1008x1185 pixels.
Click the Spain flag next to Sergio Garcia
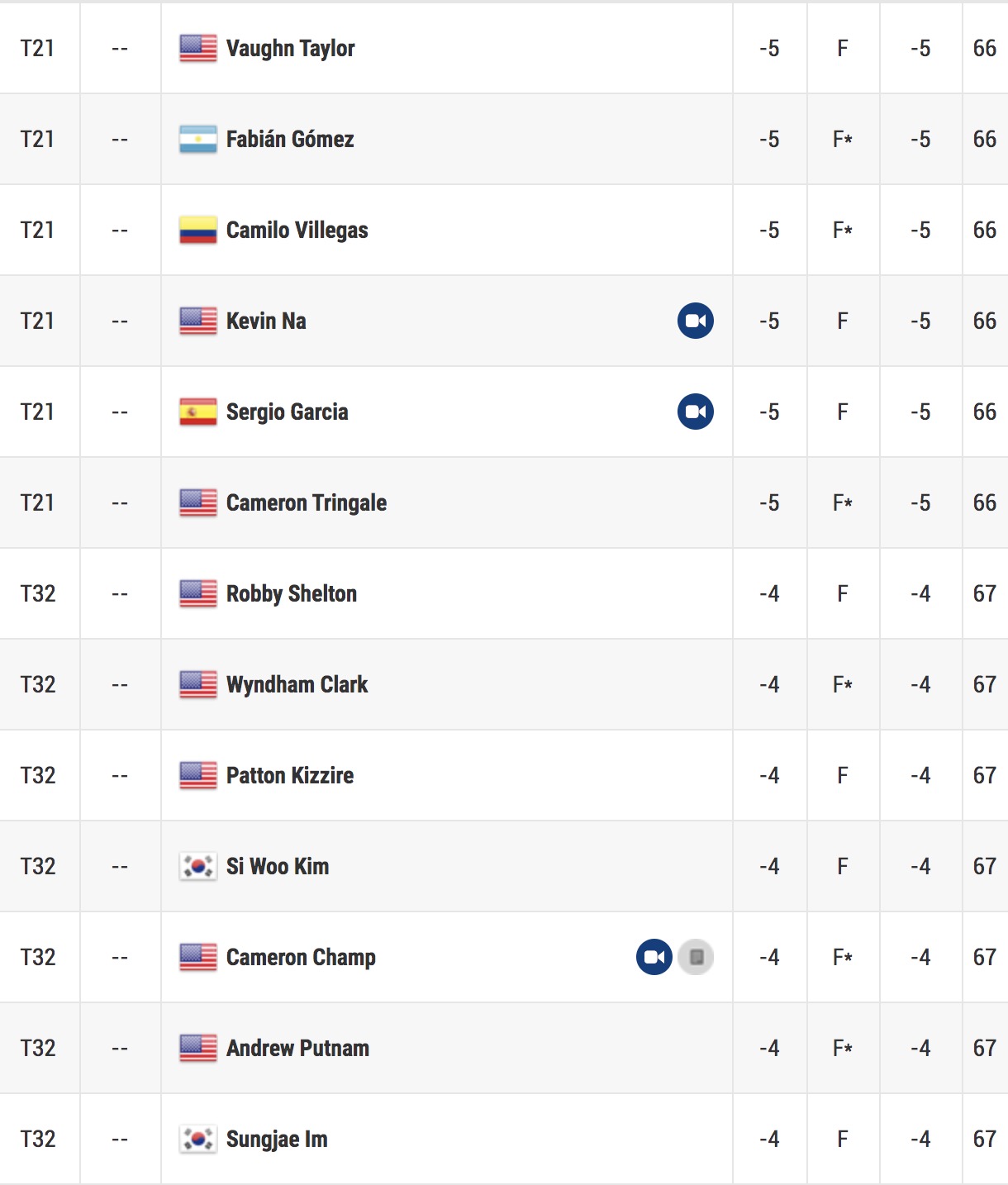[x=198, y=412]
